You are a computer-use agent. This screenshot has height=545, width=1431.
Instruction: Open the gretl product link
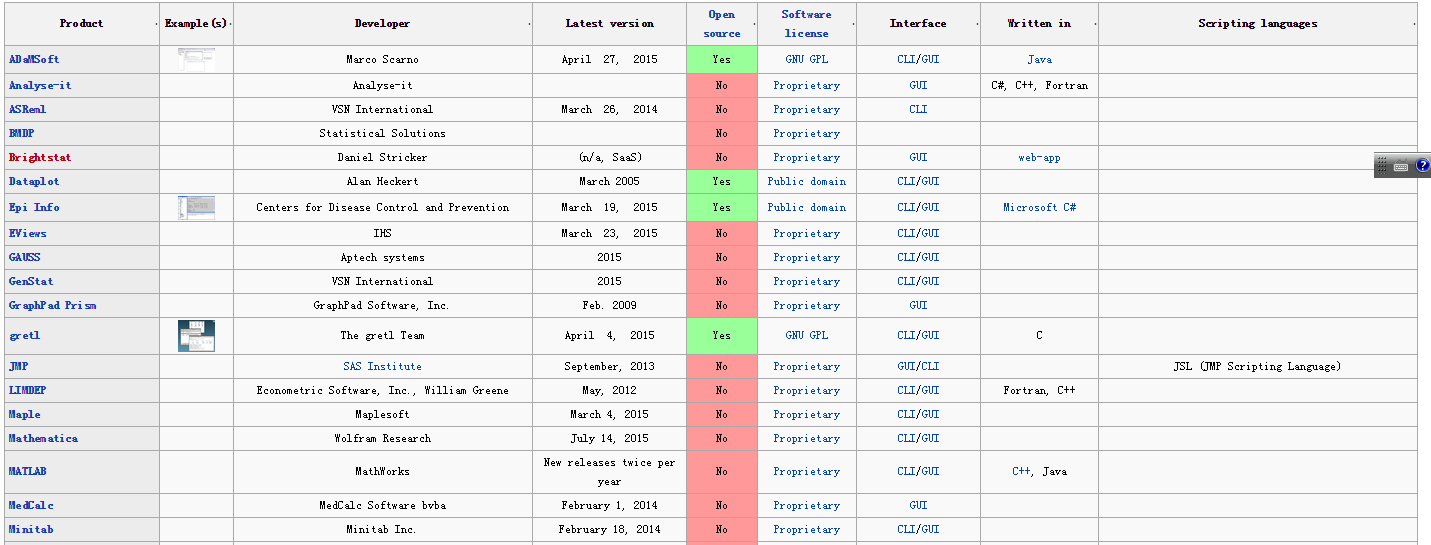click(x=24, y=335)
